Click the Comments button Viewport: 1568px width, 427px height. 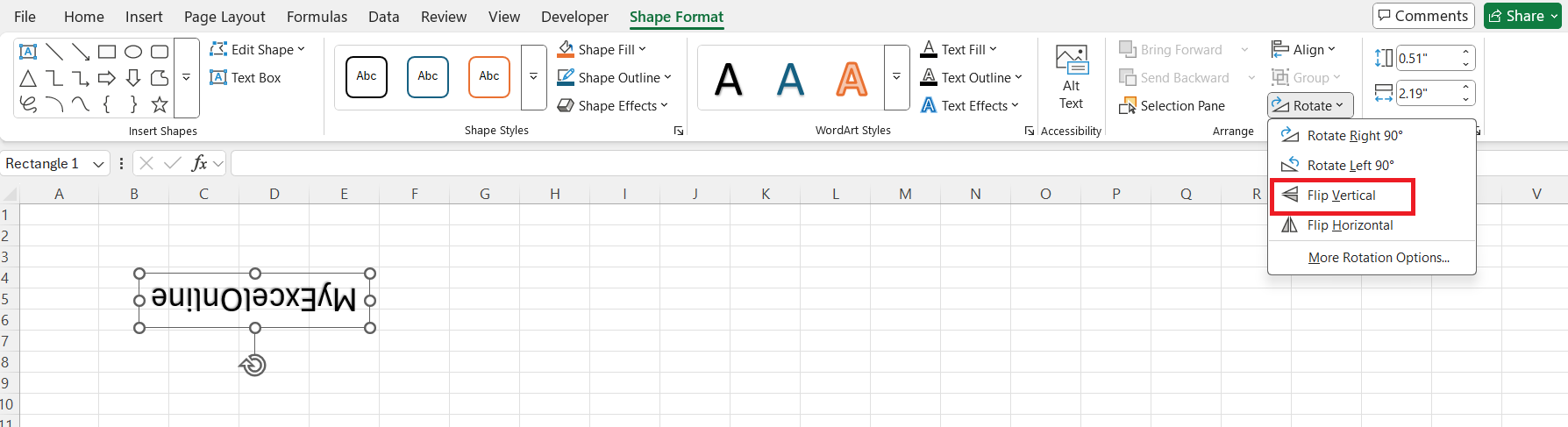(x=1423, y=16)
